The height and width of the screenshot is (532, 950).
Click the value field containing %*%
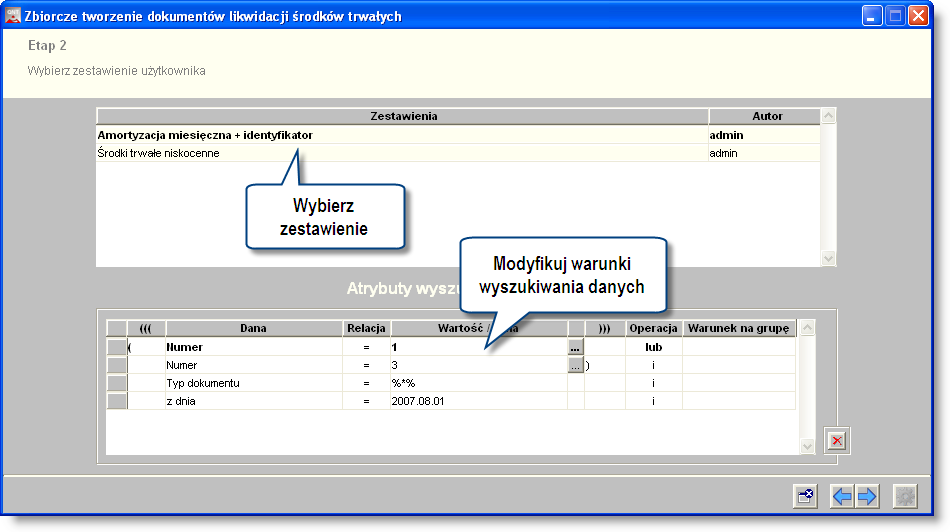(x=479, y=384)
